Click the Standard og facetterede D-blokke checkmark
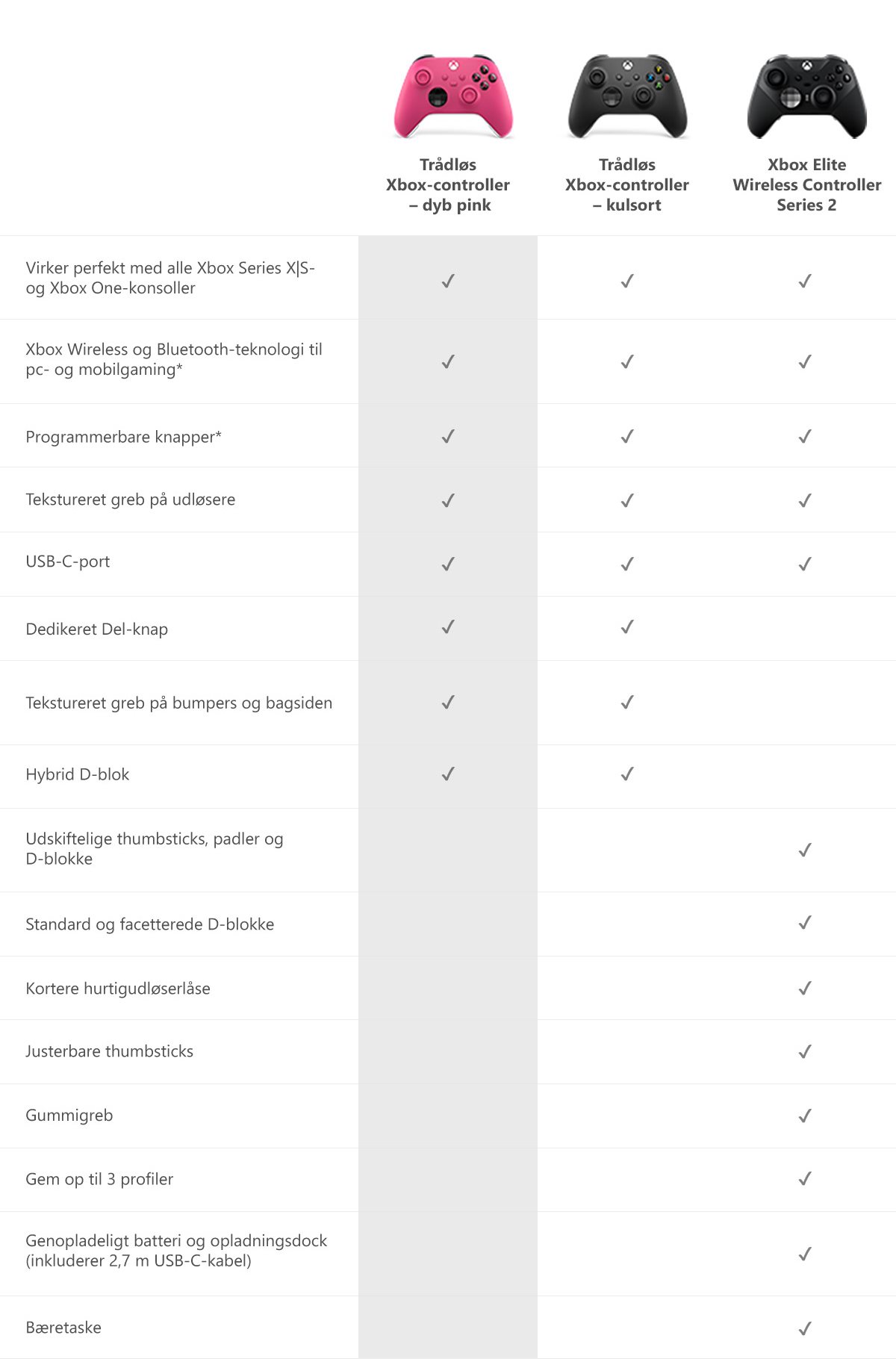 click(805, 923)
